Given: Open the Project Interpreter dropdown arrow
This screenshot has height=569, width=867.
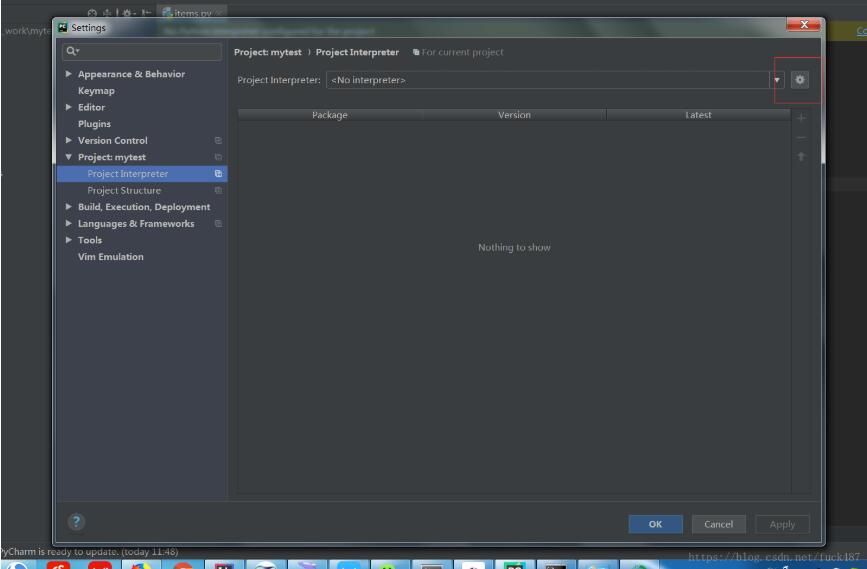Looking at the screenshot, I should (x=777, y=80).
